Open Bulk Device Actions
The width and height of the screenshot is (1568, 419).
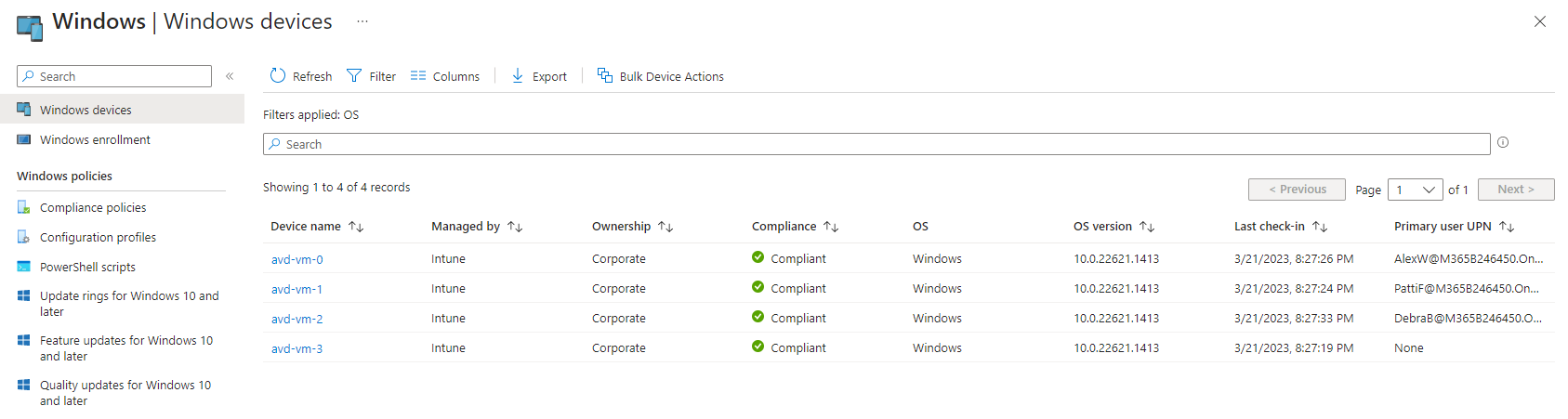(x=661, y=76)
